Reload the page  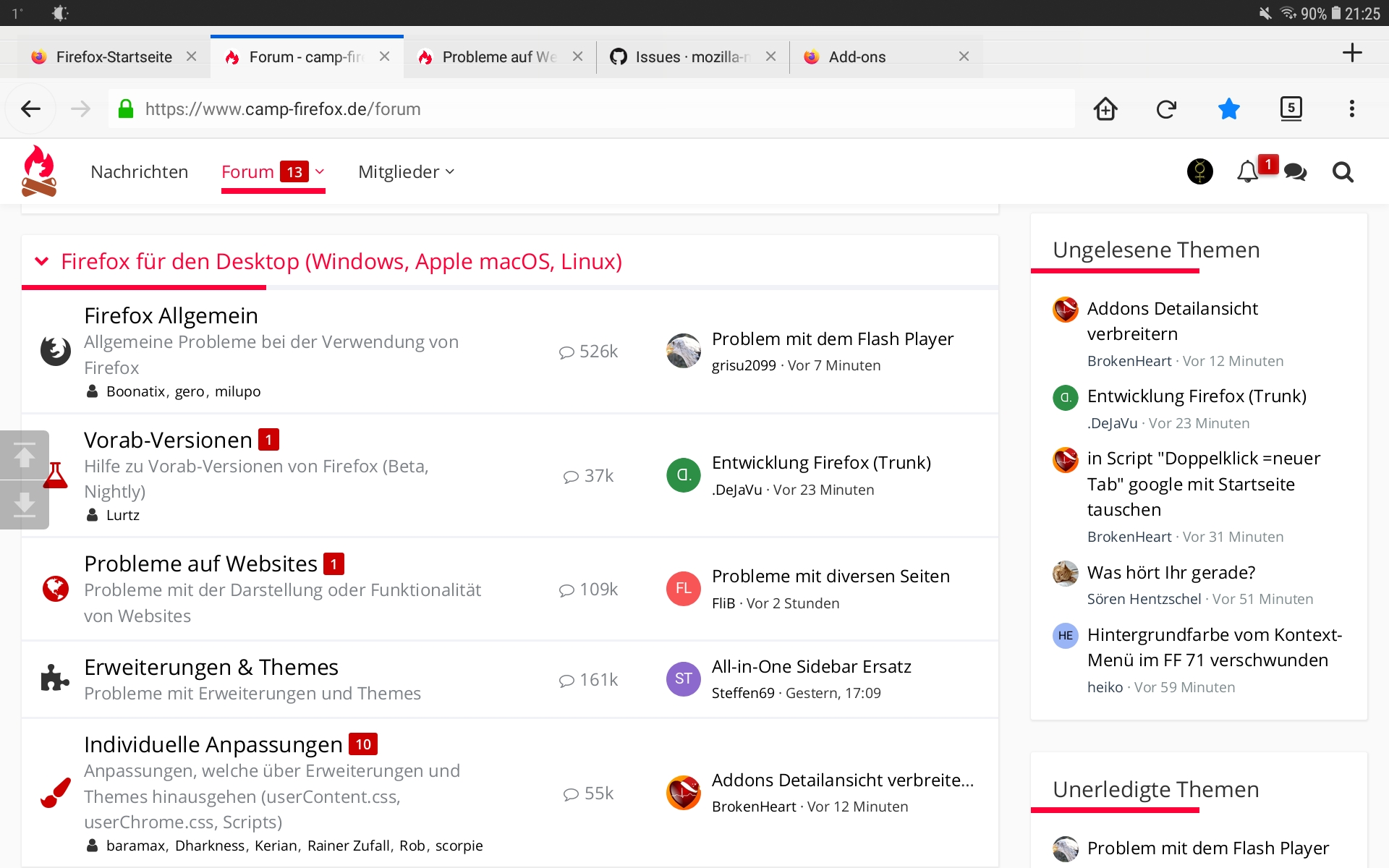(x=1166, y=109)
